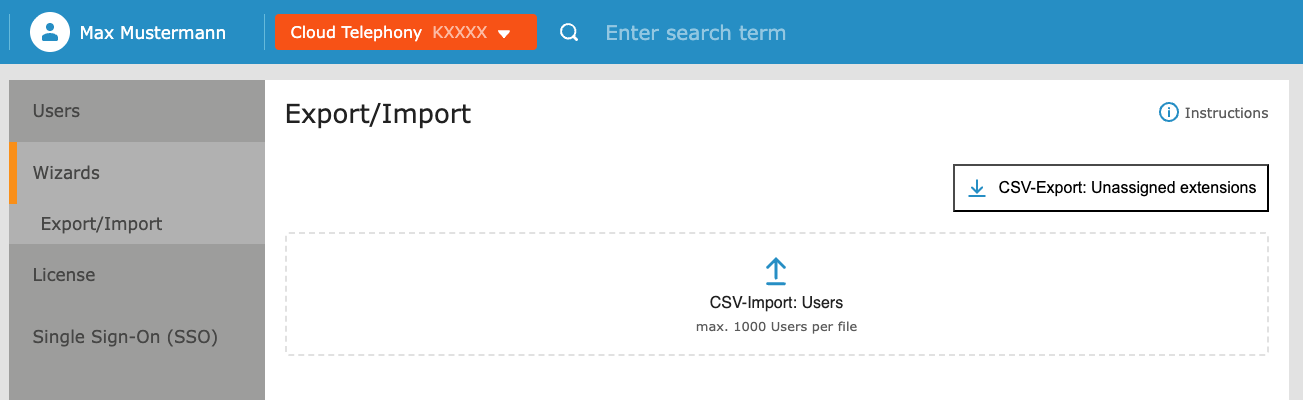Image resolution: width=1303 pixels, height=400 pixels.
Task: Click the magnifying glass search icon
Action: [x=569, y=33]
